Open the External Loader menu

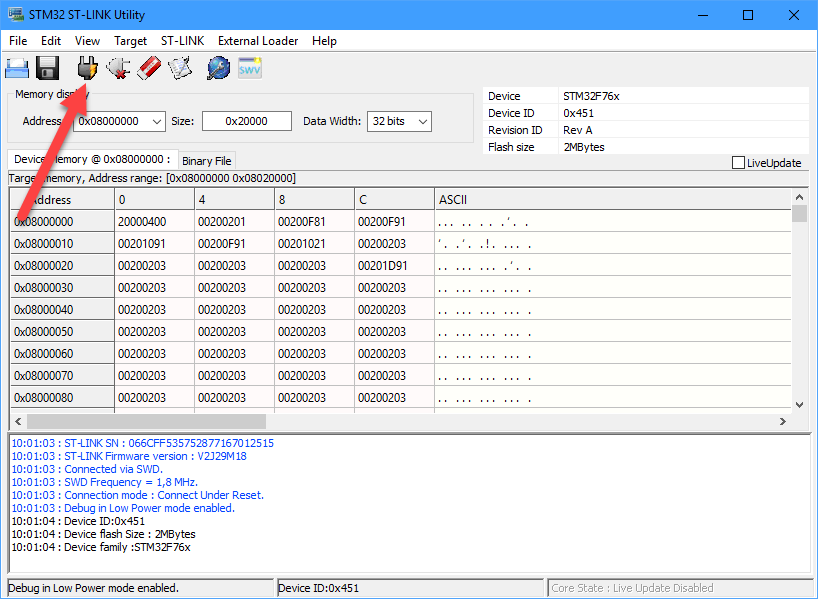coord(258,41)
